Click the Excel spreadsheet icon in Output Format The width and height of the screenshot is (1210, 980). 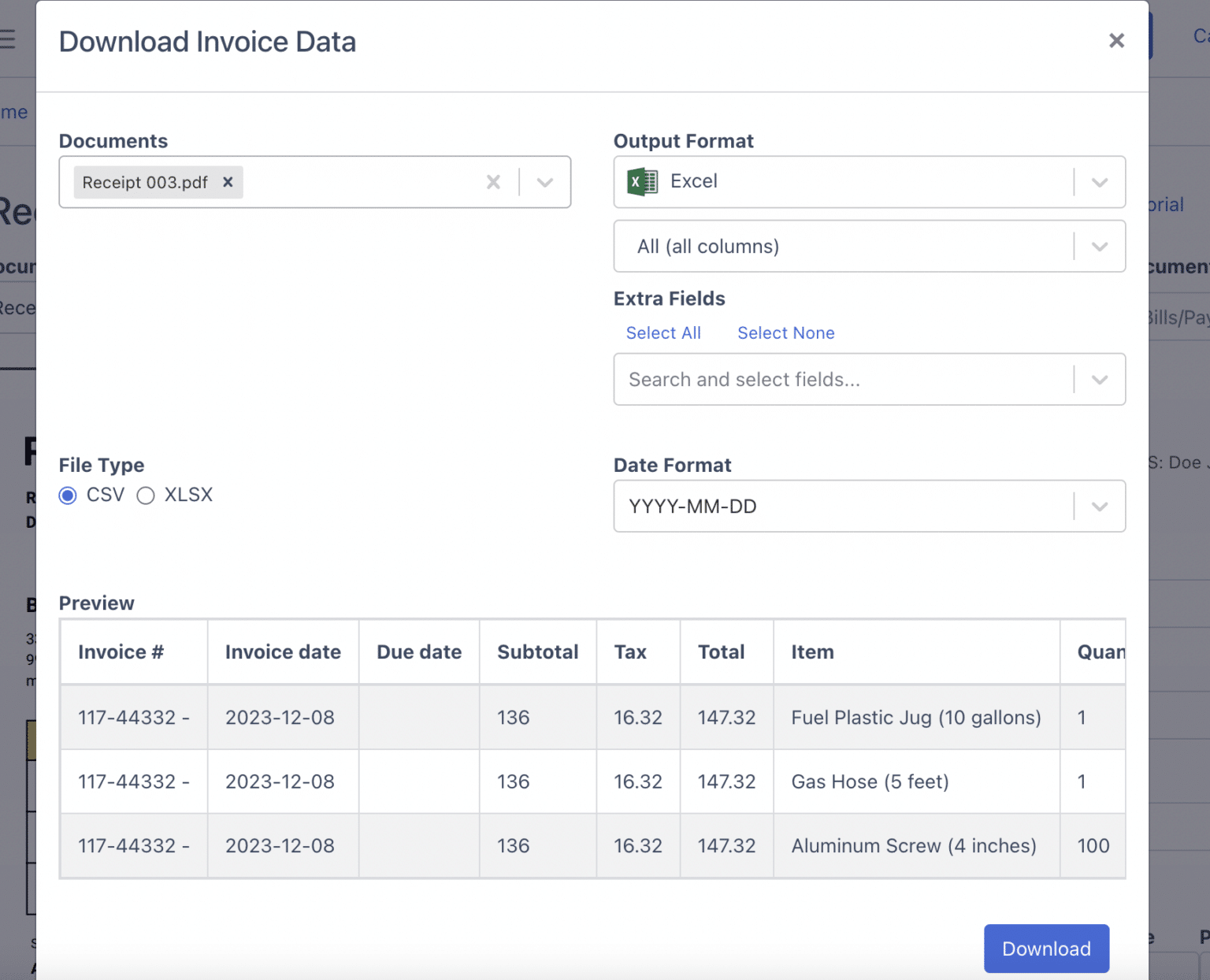[x=642, y=180]
